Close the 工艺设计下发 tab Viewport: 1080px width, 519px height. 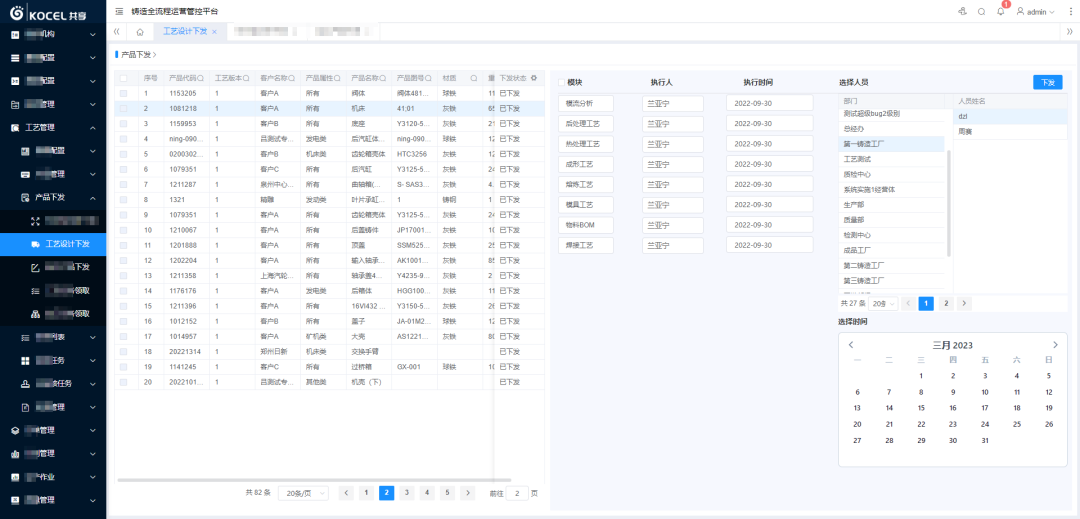[x=214, y=32]
